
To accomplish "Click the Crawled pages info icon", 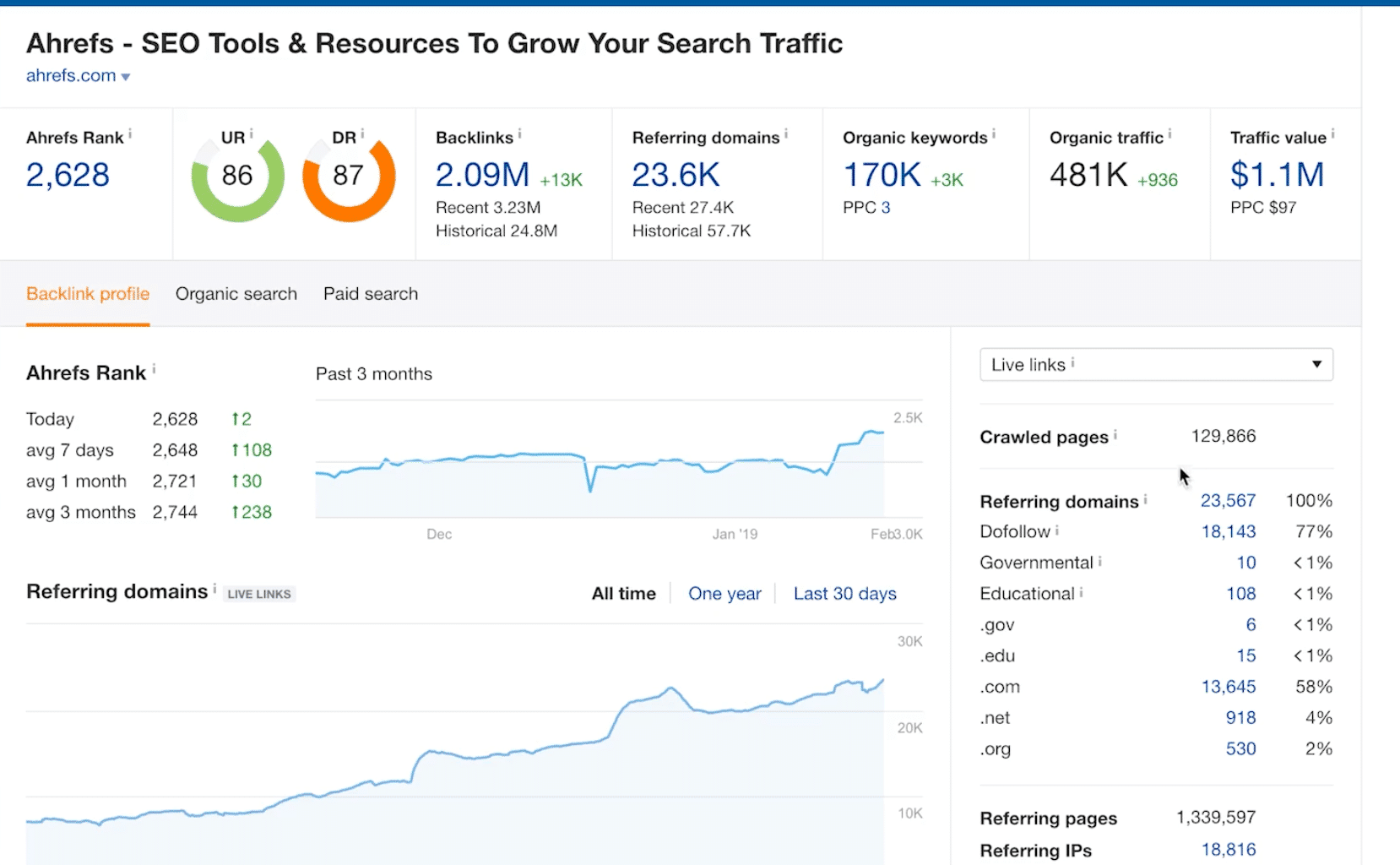I will click(x=1115, y=434).
